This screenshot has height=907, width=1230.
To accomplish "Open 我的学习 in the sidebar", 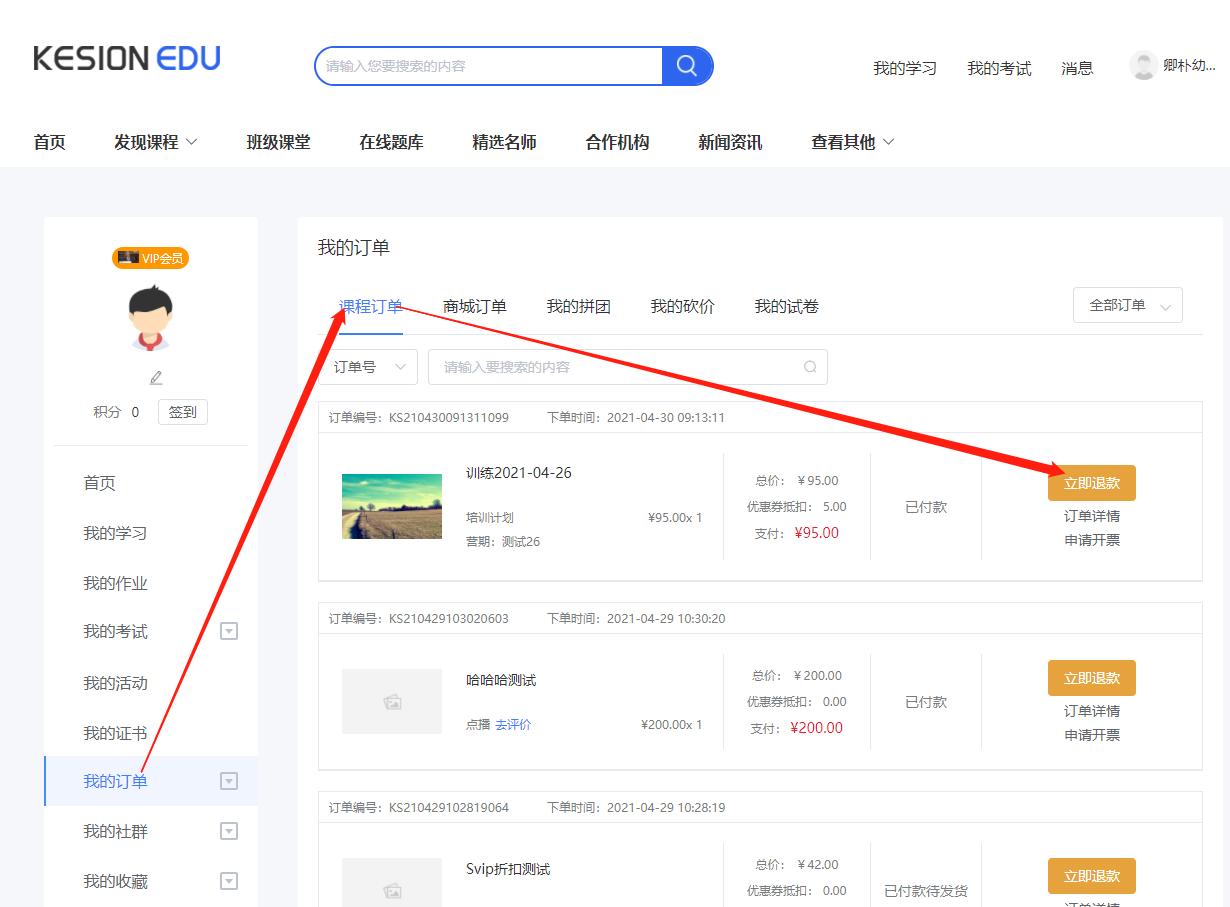I will coord(115,533).
